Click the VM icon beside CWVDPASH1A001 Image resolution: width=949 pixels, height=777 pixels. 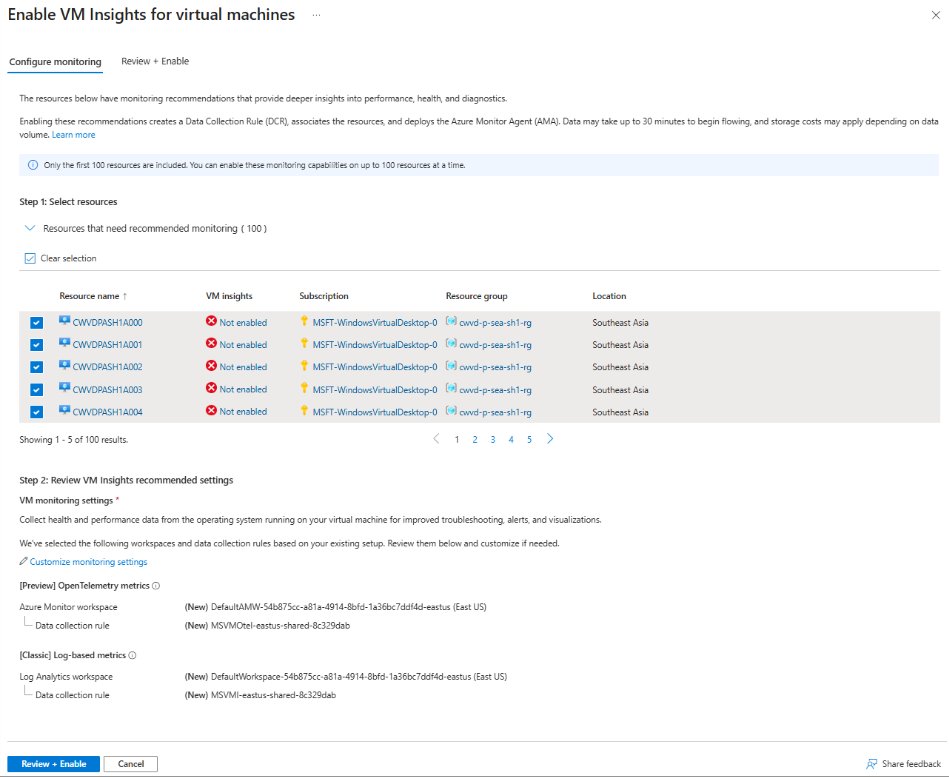[64, 343]
